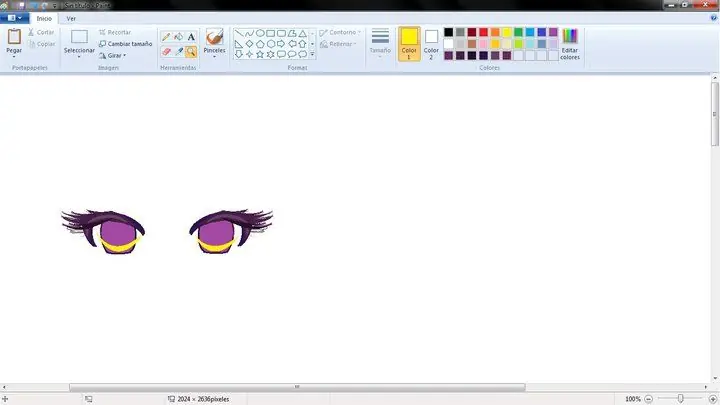Open the Rellenar fill dropdown
Screen dimensions: 720x405
pos(338,44)
